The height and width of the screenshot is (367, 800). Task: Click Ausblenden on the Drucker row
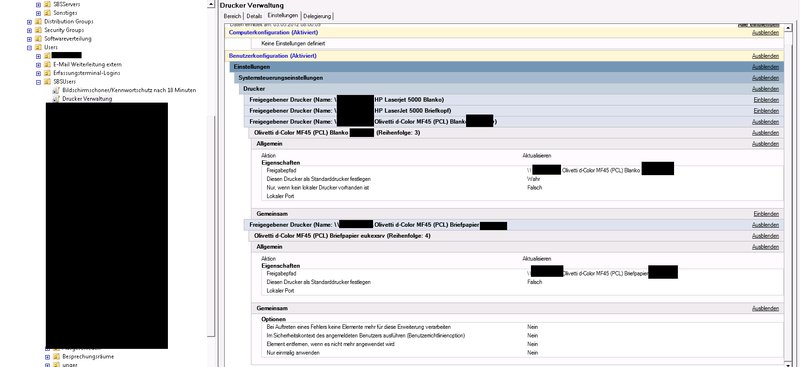[765, 89]
